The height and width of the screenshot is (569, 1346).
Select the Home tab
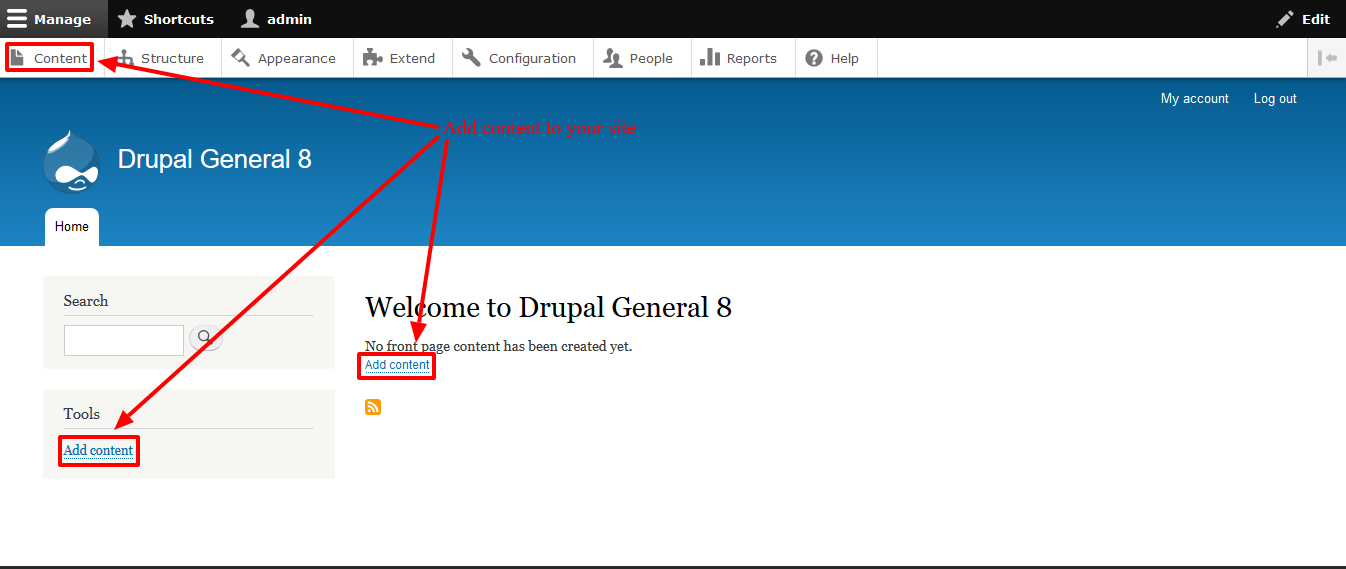click(x=72, y=227)
